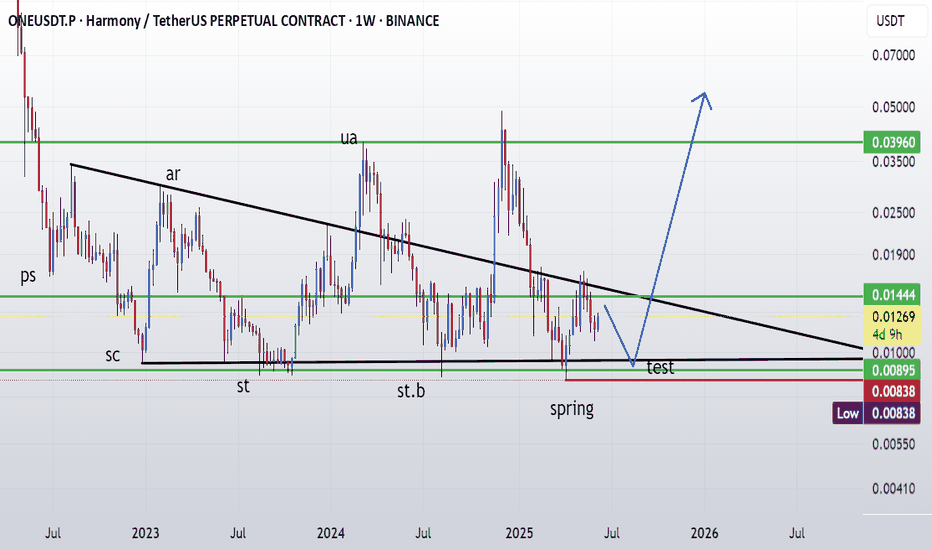Image resolution: width=932 pixels, height=550 pixels.
Task: Click the ONEUSDT.P Harmony chart title
Action: tap(223, 21)
